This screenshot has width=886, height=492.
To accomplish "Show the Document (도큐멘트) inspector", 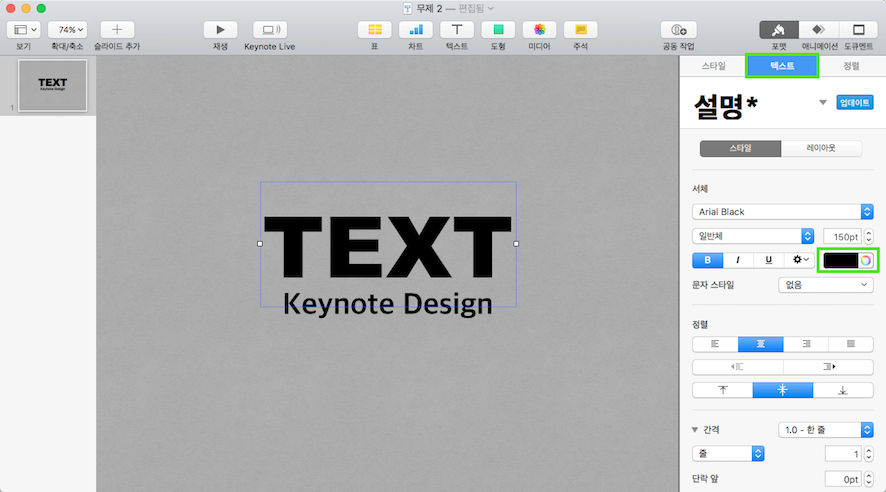I will pos(858,29).
